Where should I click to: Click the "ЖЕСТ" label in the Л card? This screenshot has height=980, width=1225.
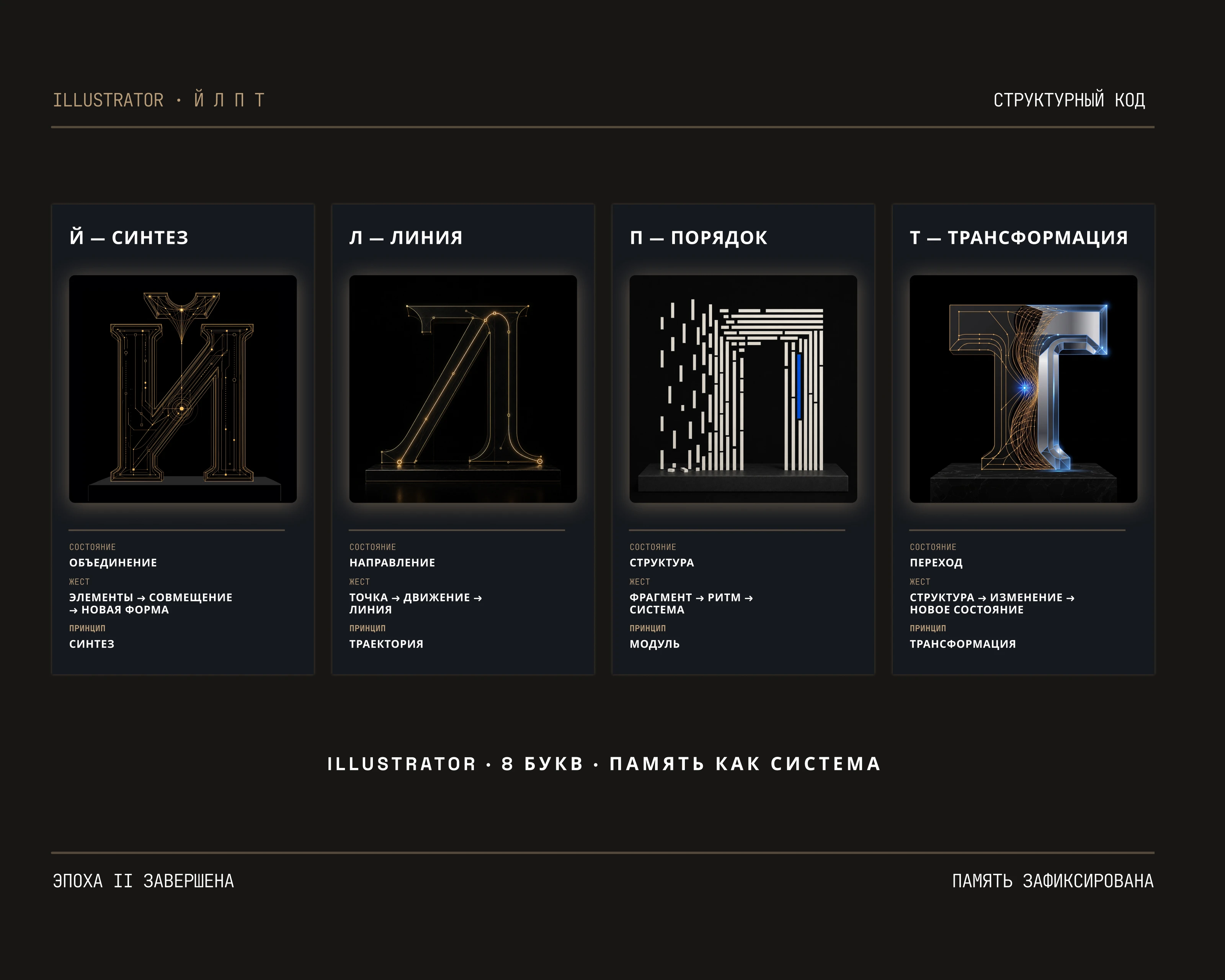[359, 582]
